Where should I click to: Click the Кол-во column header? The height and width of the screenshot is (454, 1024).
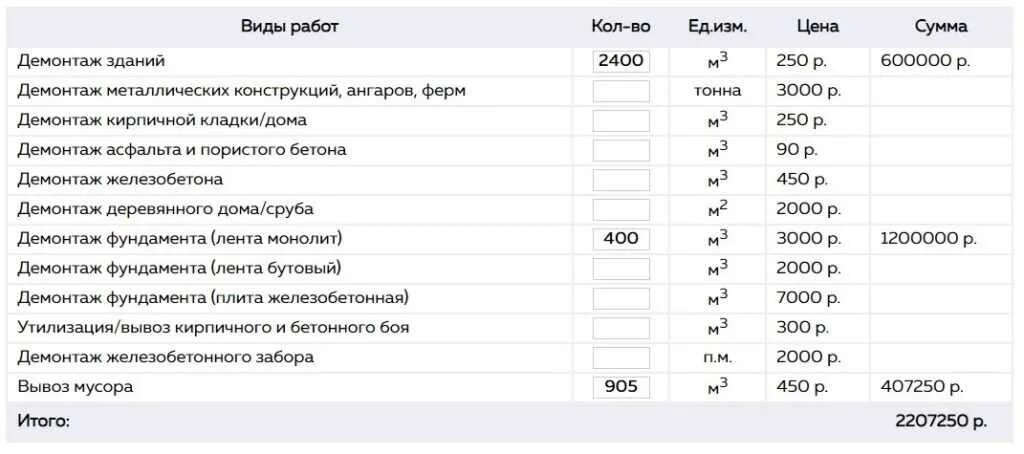[x=621, y=27]
